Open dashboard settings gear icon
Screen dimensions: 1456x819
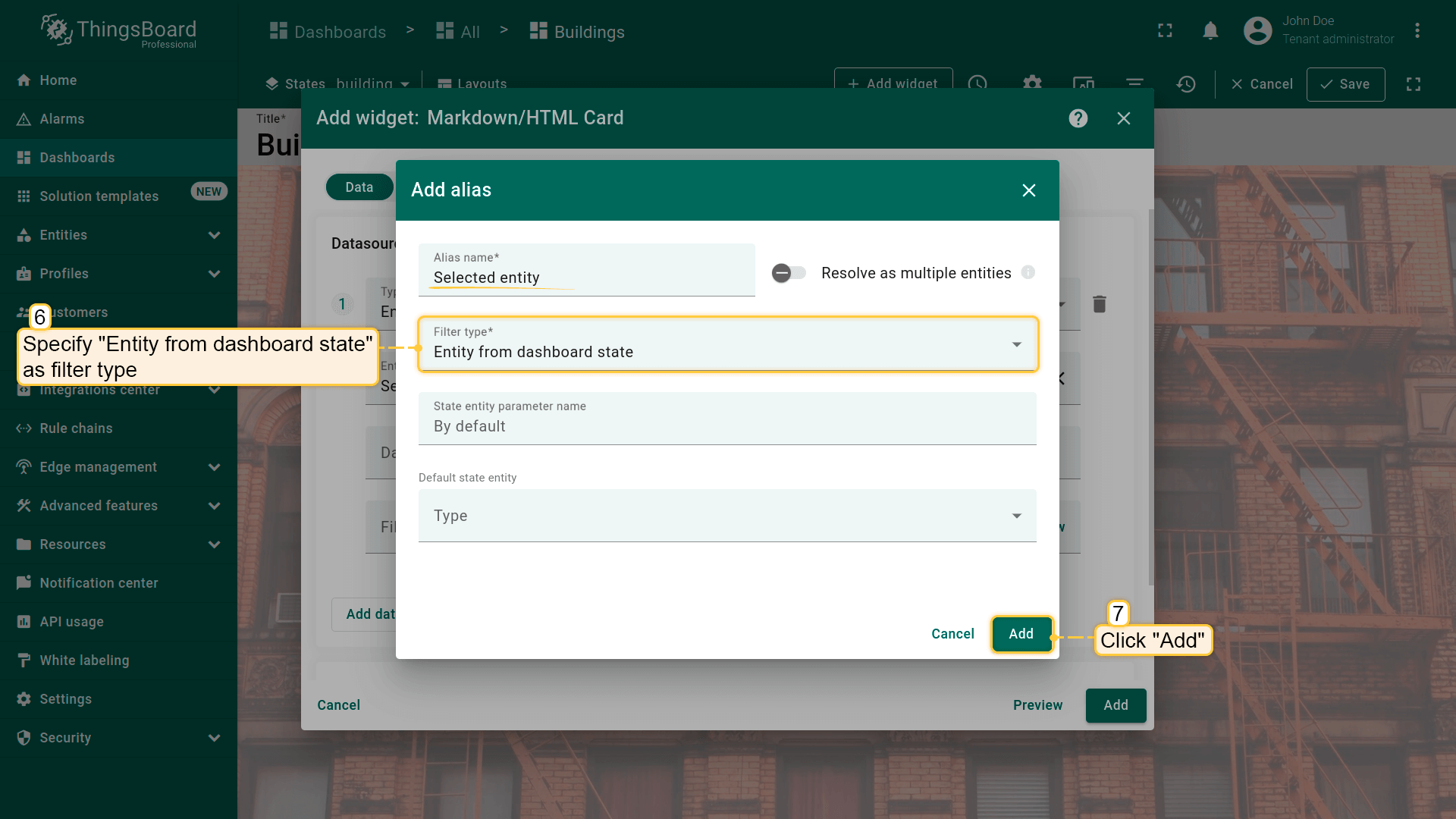point(1032,83)
